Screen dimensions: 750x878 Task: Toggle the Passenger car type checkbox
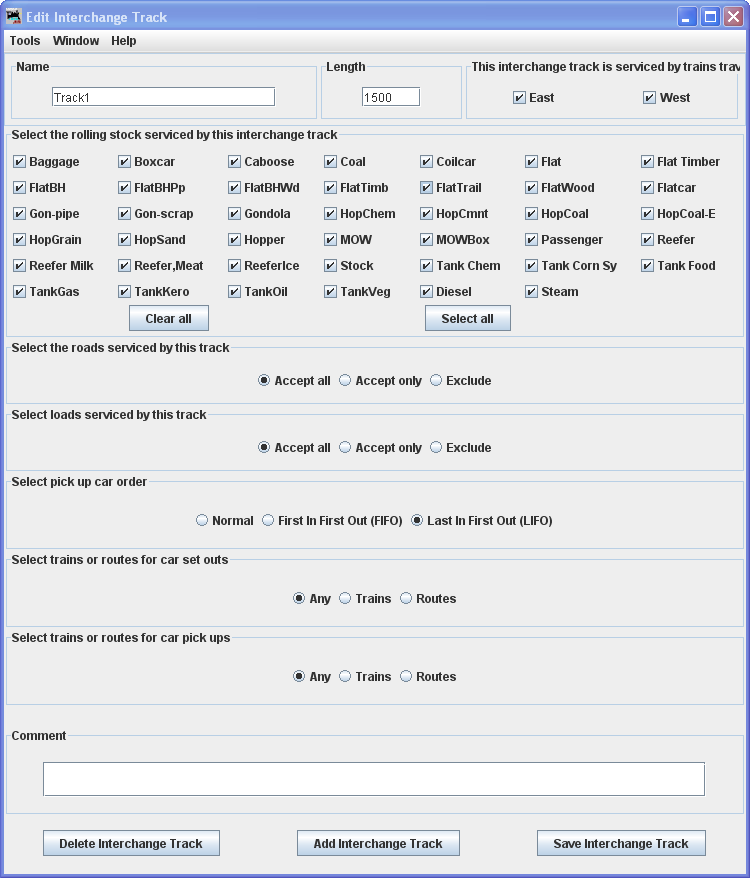[x=532, y=240]
